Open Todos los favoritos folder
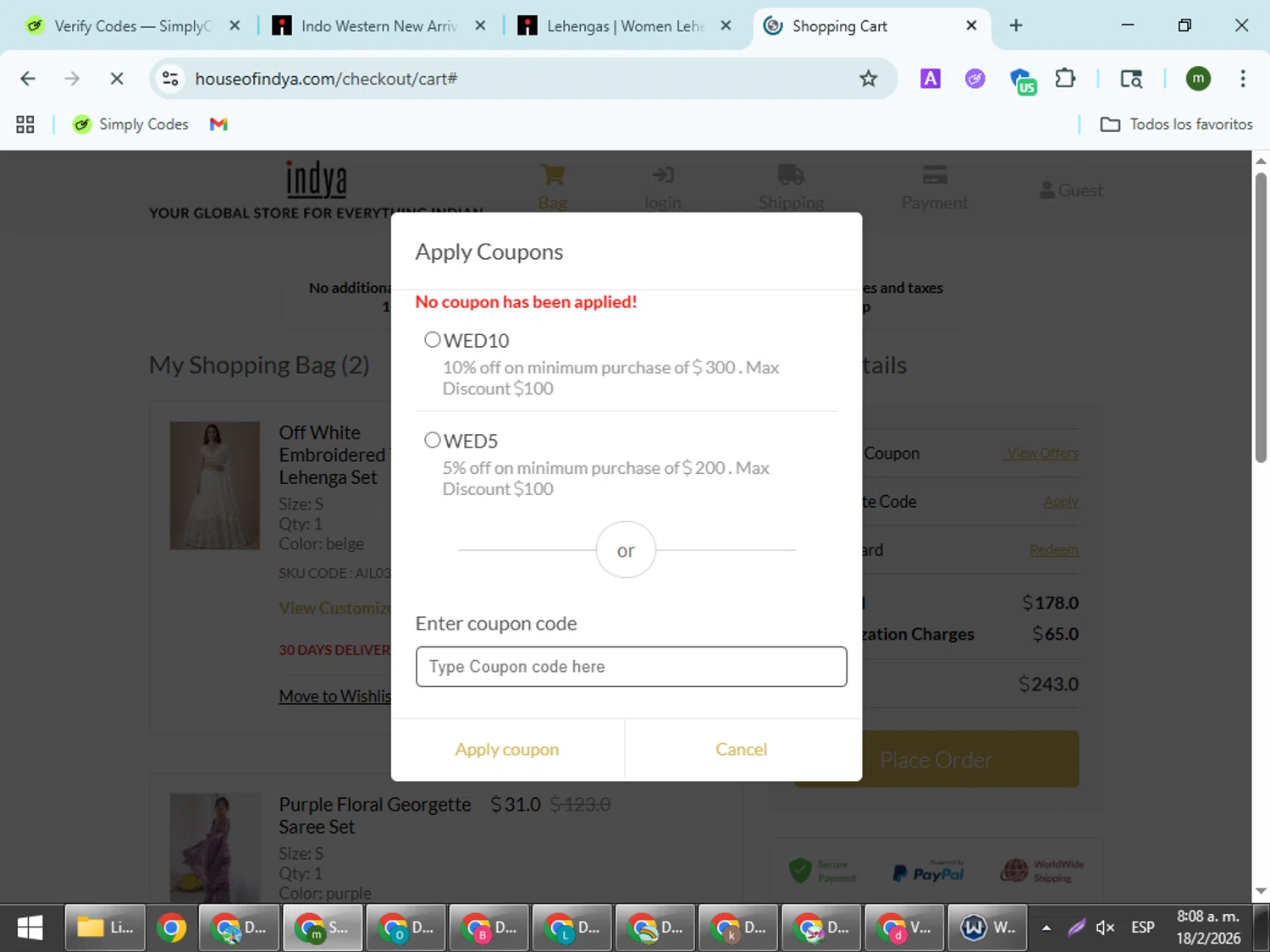Image resolution: width=1270 pixels, height=952 pixels. [1176, 124]
